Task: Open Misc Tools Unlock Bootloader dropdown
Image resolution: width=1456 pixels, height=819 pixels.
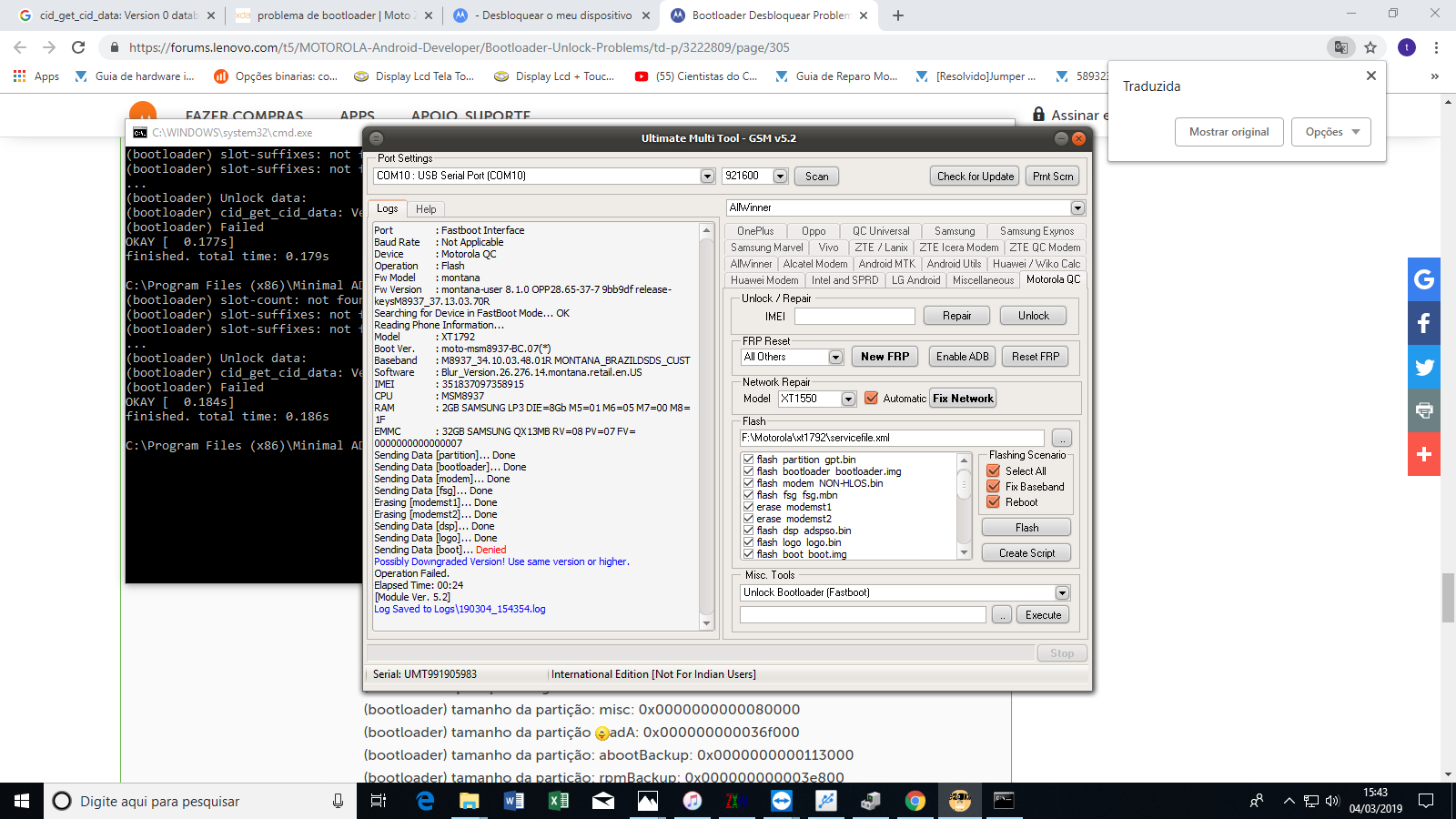Action: click(x=1062, y=592)
